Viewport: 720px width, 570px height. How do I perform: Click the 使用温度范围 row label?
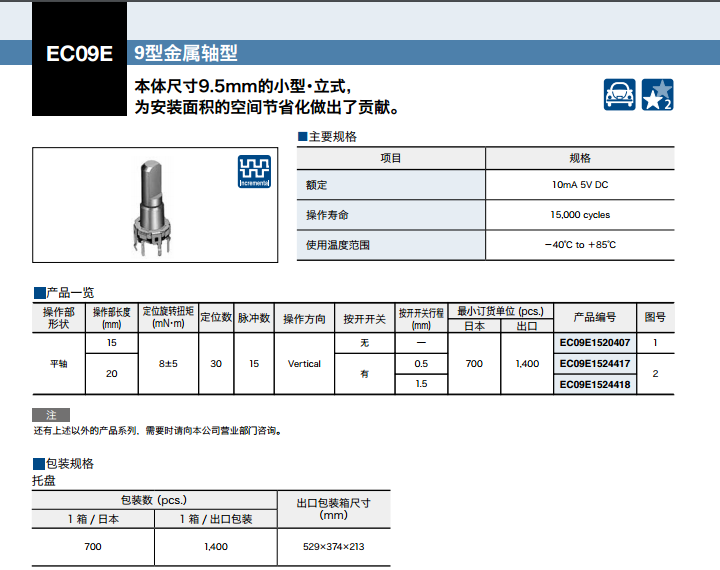pos(337,245)
